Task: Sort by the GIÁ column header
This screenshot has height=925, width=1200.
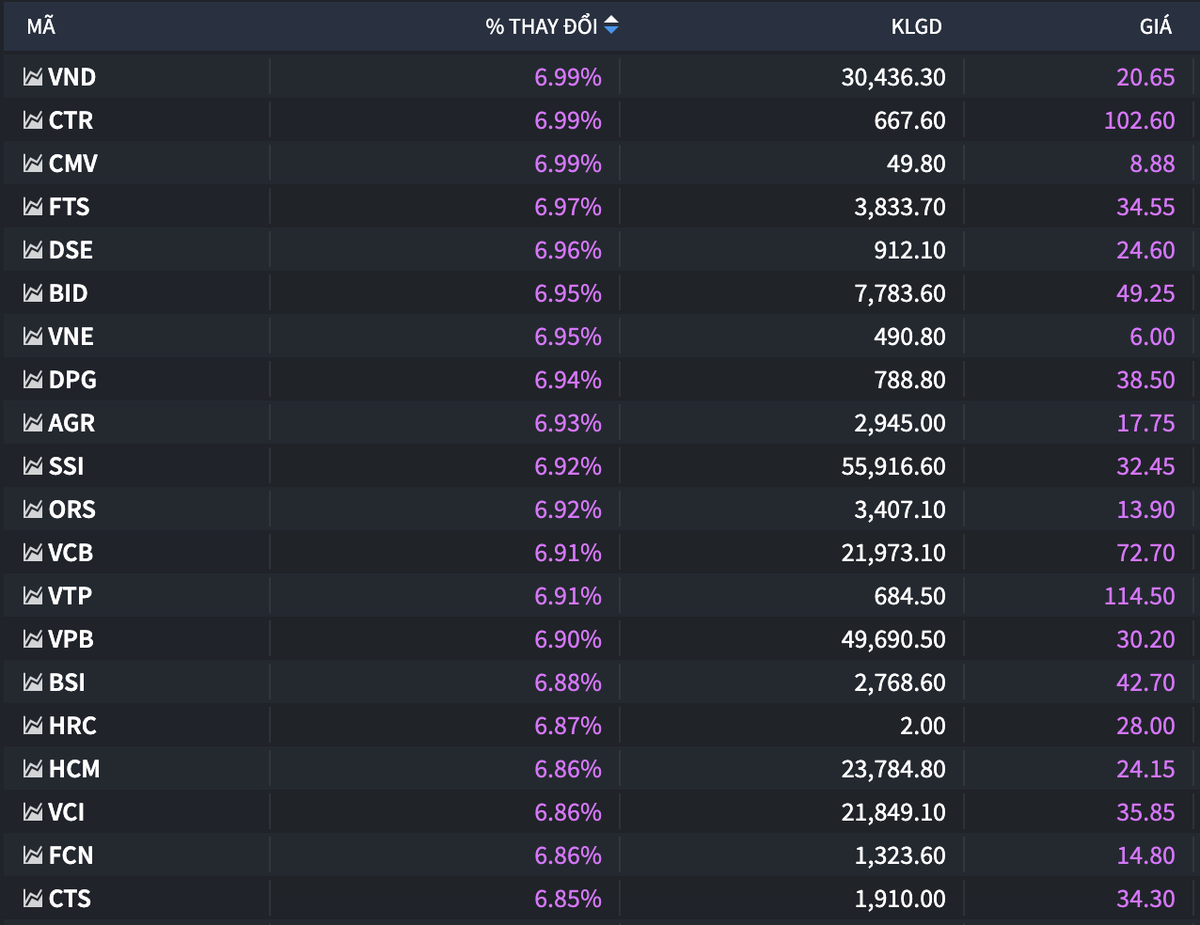Action: click(1155, 27)
